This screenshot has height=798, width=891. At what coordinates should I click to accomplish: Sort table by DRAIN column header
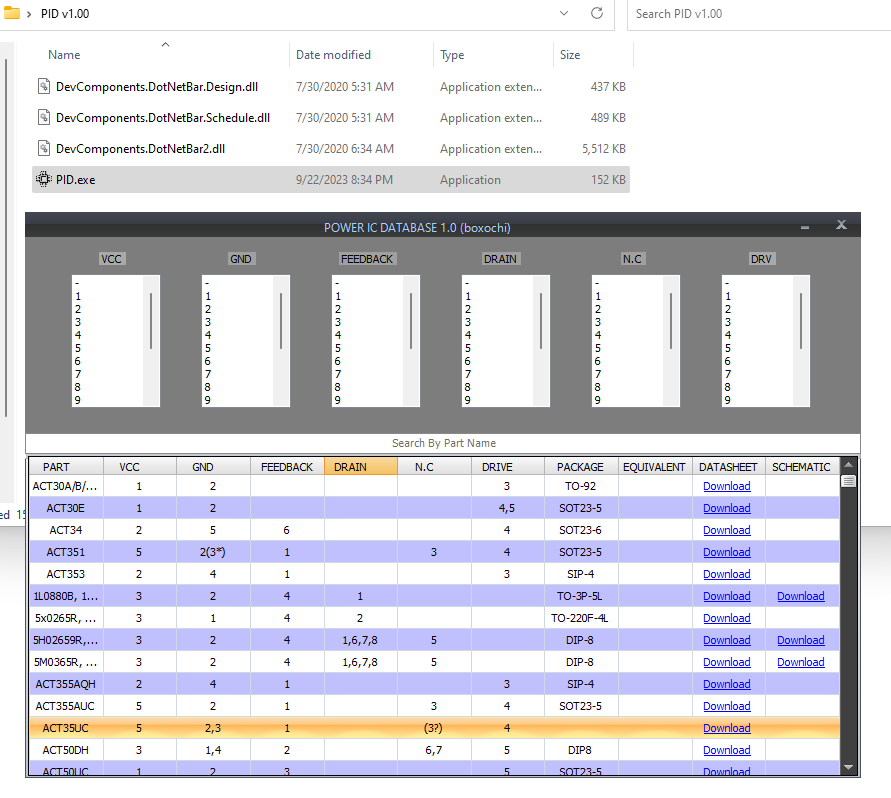[361, 467]
